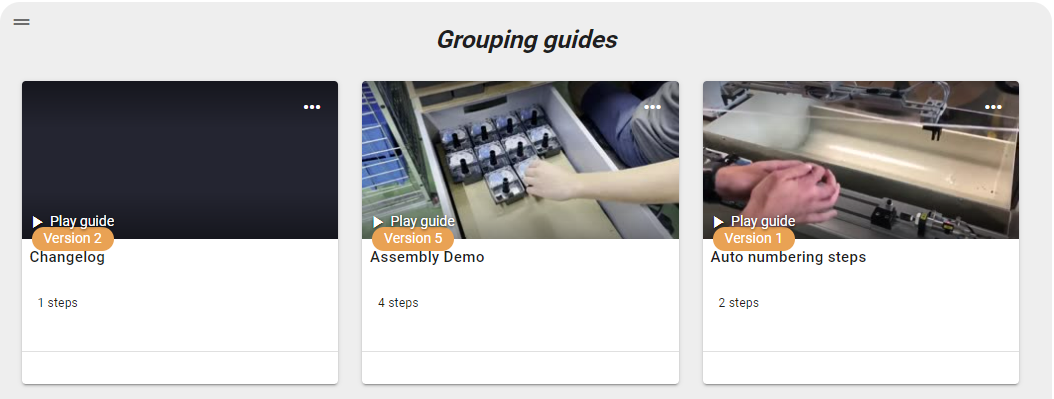Click Play guide text on Assembly Demo card
This screenshot has height=399, width=1054.
(x=423, y=221)
